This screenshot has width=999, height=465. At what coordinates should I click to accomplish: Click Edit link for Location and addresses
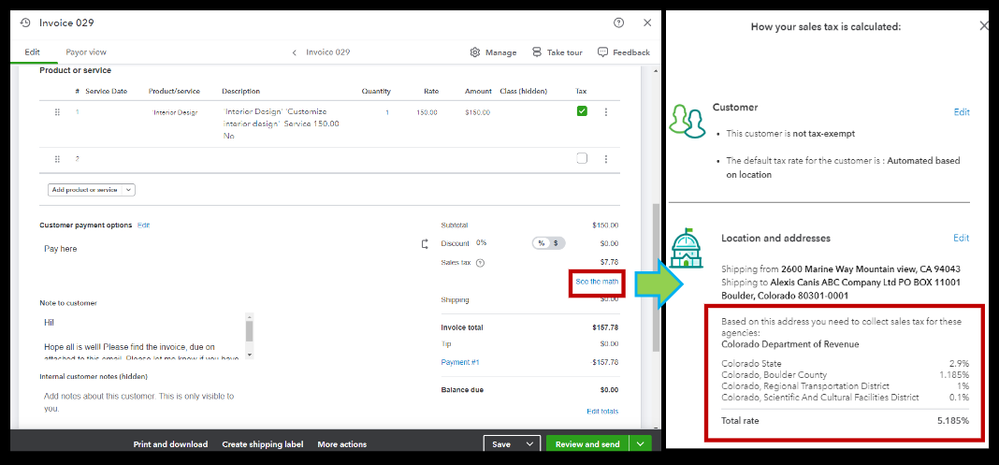(961, 238)
